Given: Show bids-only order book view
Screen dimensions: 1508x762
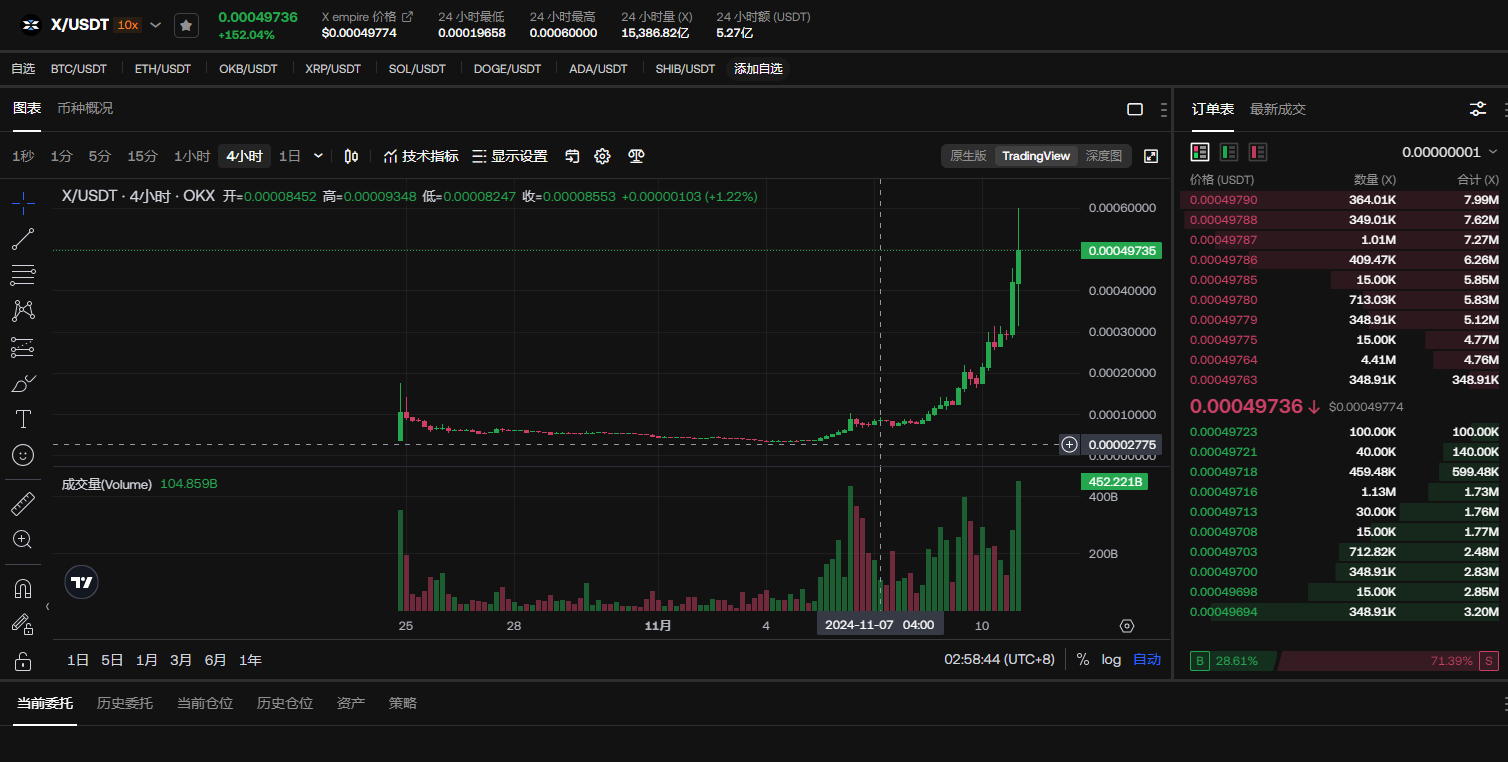Looking at the screenshot, I should point(1229,152).
